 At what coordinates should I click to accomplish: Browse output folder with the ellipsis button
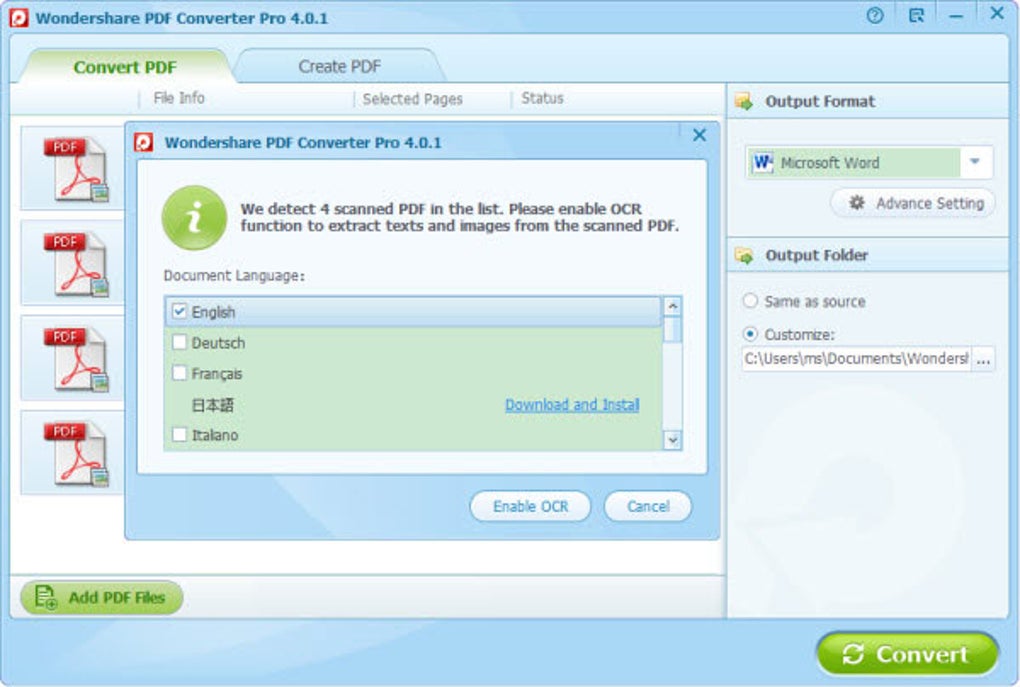[984, 359]
